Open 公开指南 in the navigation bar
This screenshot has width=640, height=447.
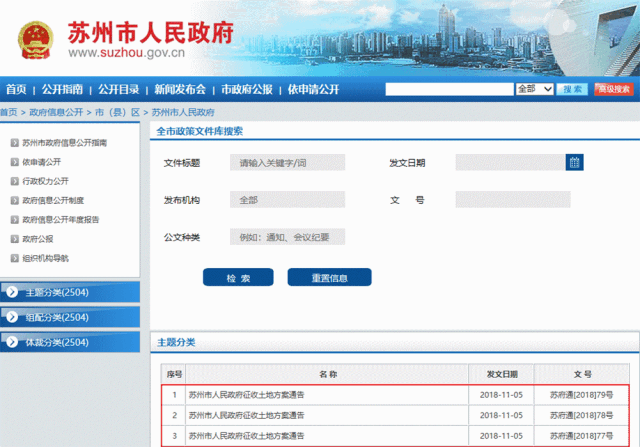click(x=62, y=89)
